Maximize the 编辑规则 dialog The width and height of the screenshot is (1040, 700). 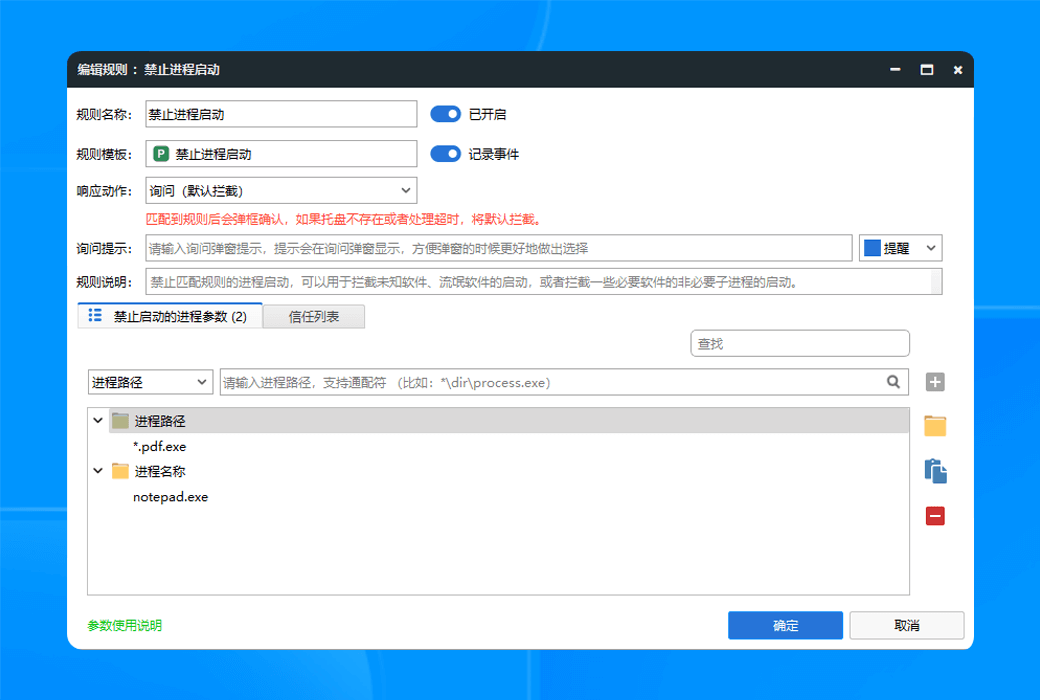(x=927, y=70)
